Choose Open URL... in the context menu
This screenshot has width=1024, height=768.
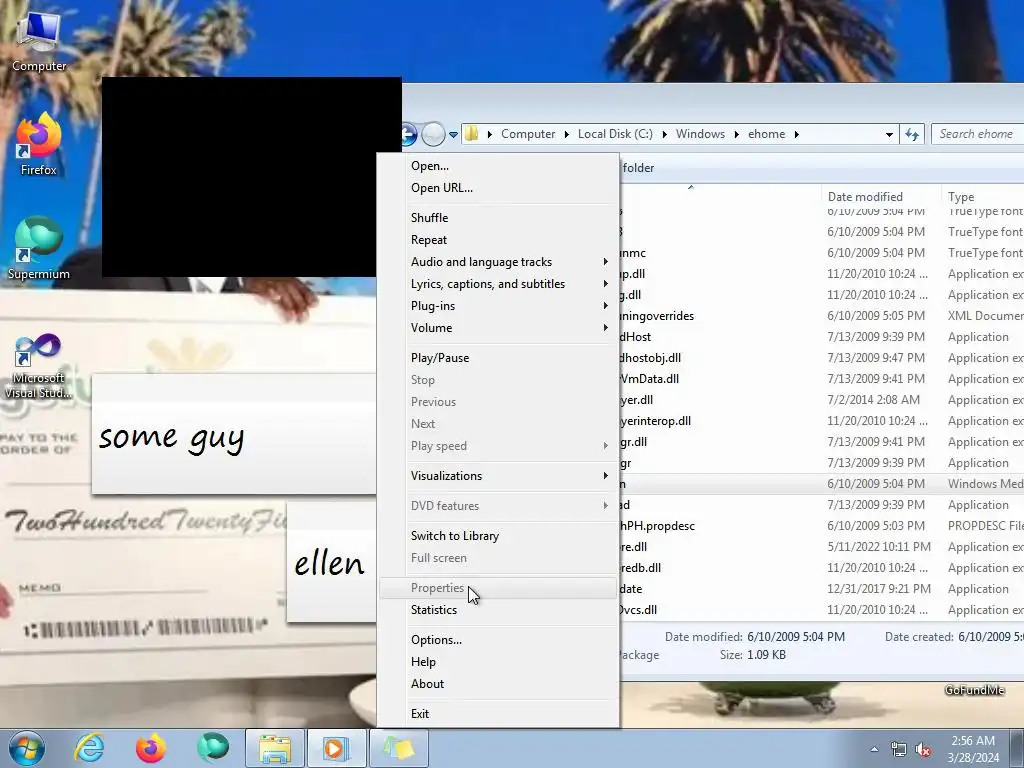point(498,188)
